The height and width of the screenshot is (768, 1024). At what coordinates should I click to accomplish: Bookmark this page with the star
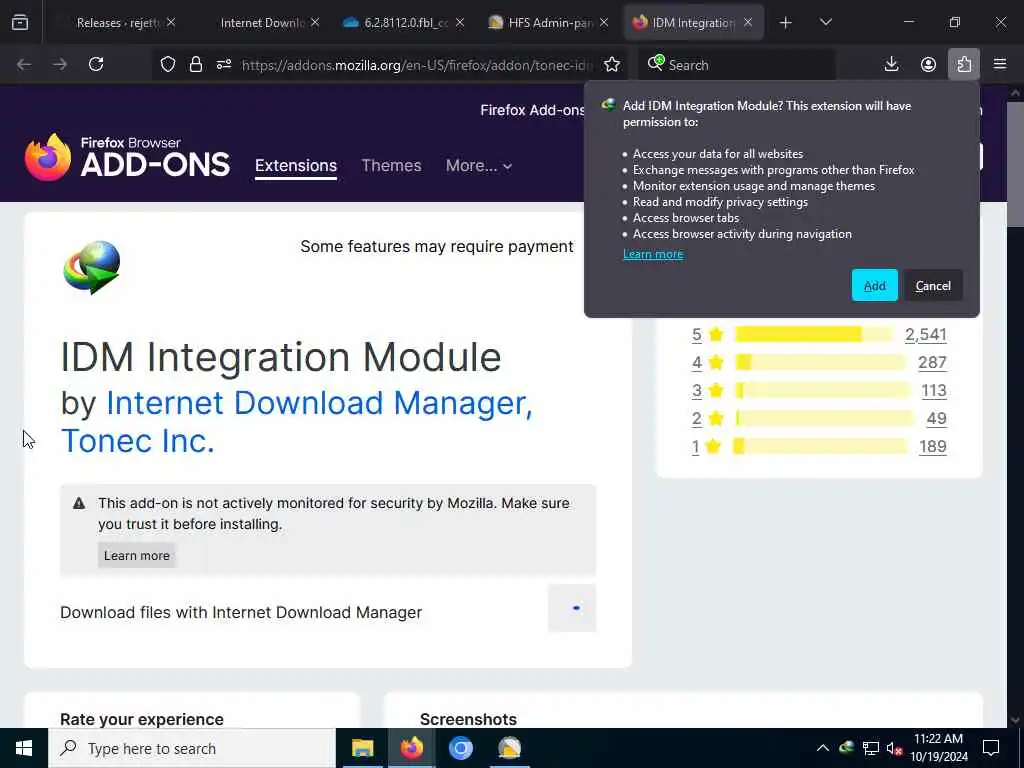[x=612, y=64]
